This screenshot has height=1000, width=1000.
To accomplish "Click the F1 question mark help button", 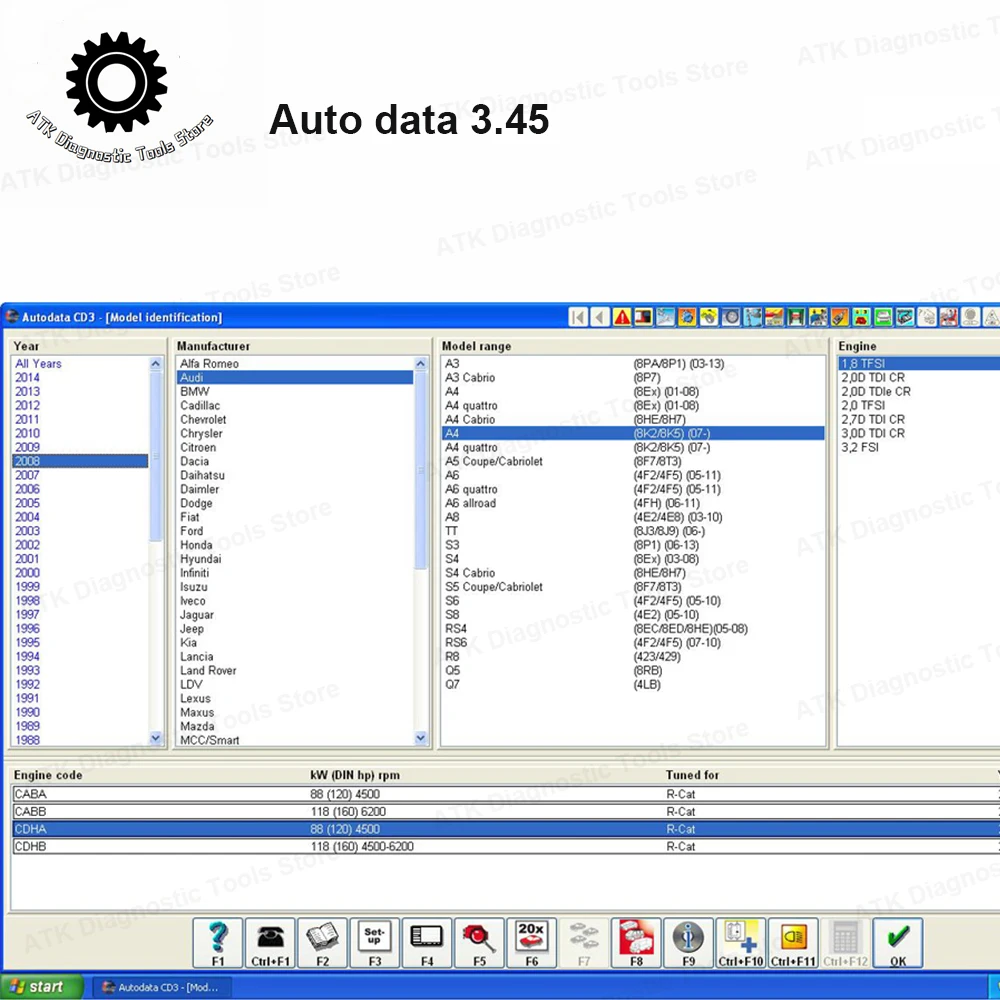I will [x=218, y=943].
